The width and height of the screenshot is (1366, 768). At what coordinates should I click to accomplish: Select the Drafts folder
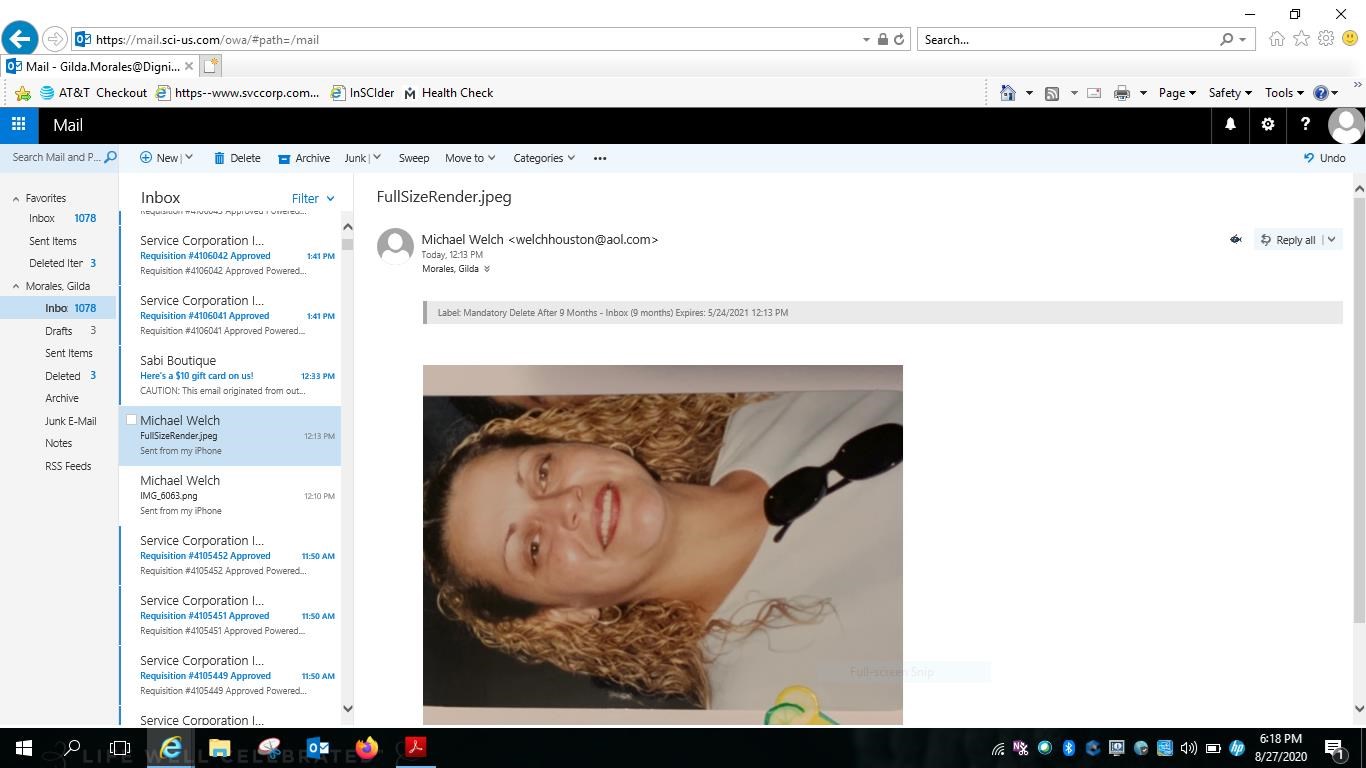click(58, 331)
